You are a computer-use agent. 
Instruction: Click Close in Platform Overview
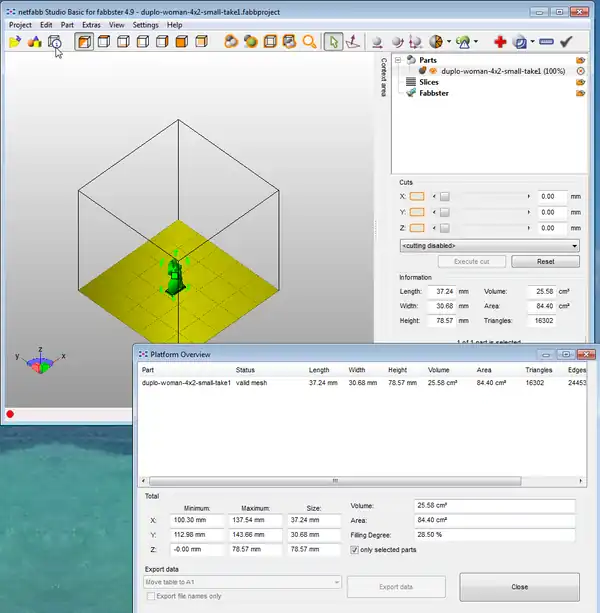[519, 587]
